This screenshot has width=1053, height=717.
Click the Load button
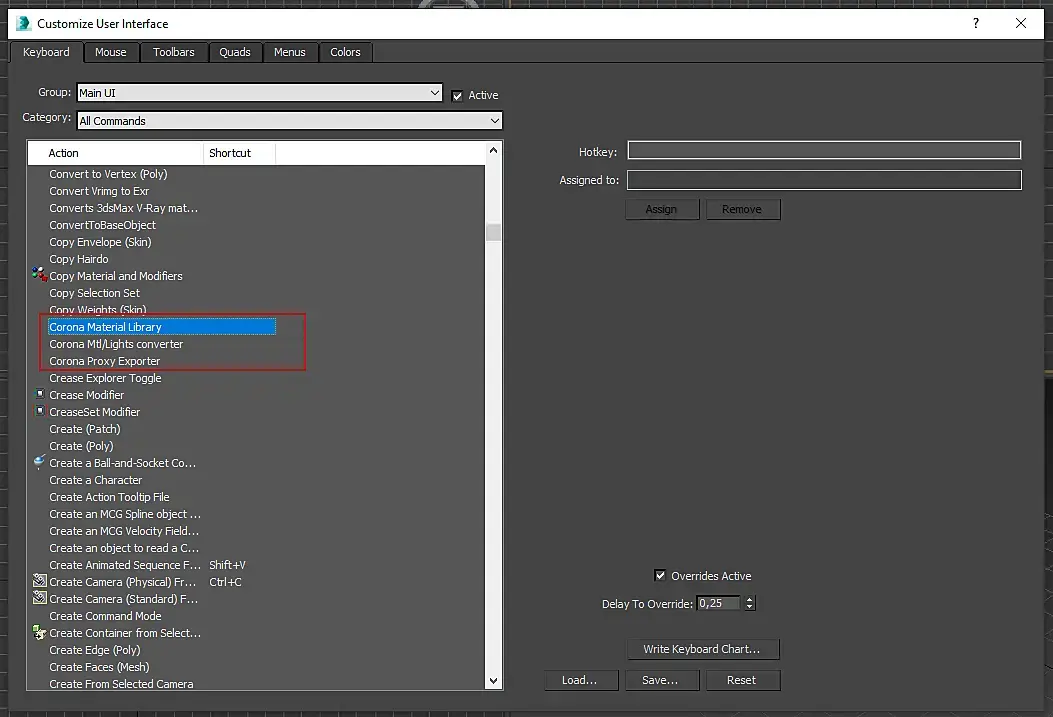[x=580, y=680]
